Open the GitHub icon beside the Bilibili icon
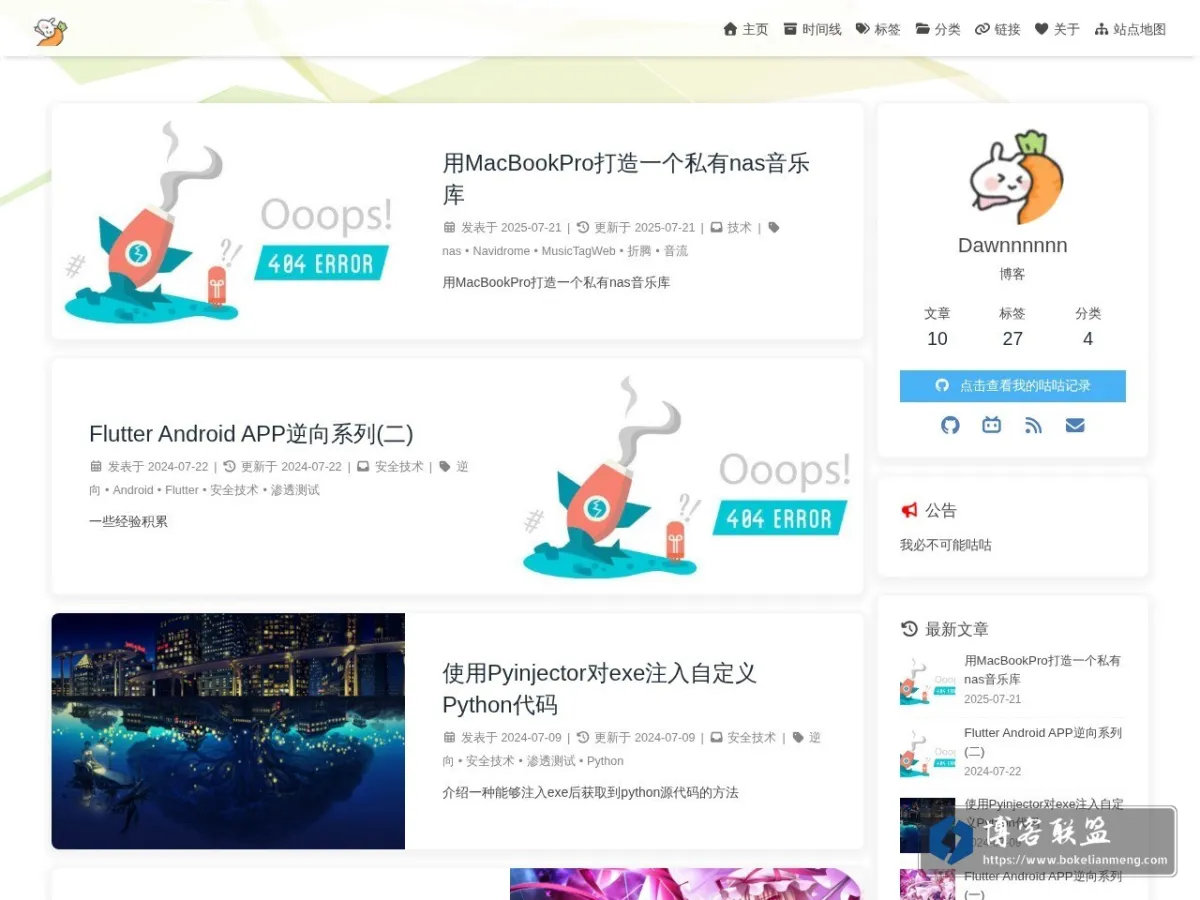This screenshot has height=900, width=1200. [950, 425]
